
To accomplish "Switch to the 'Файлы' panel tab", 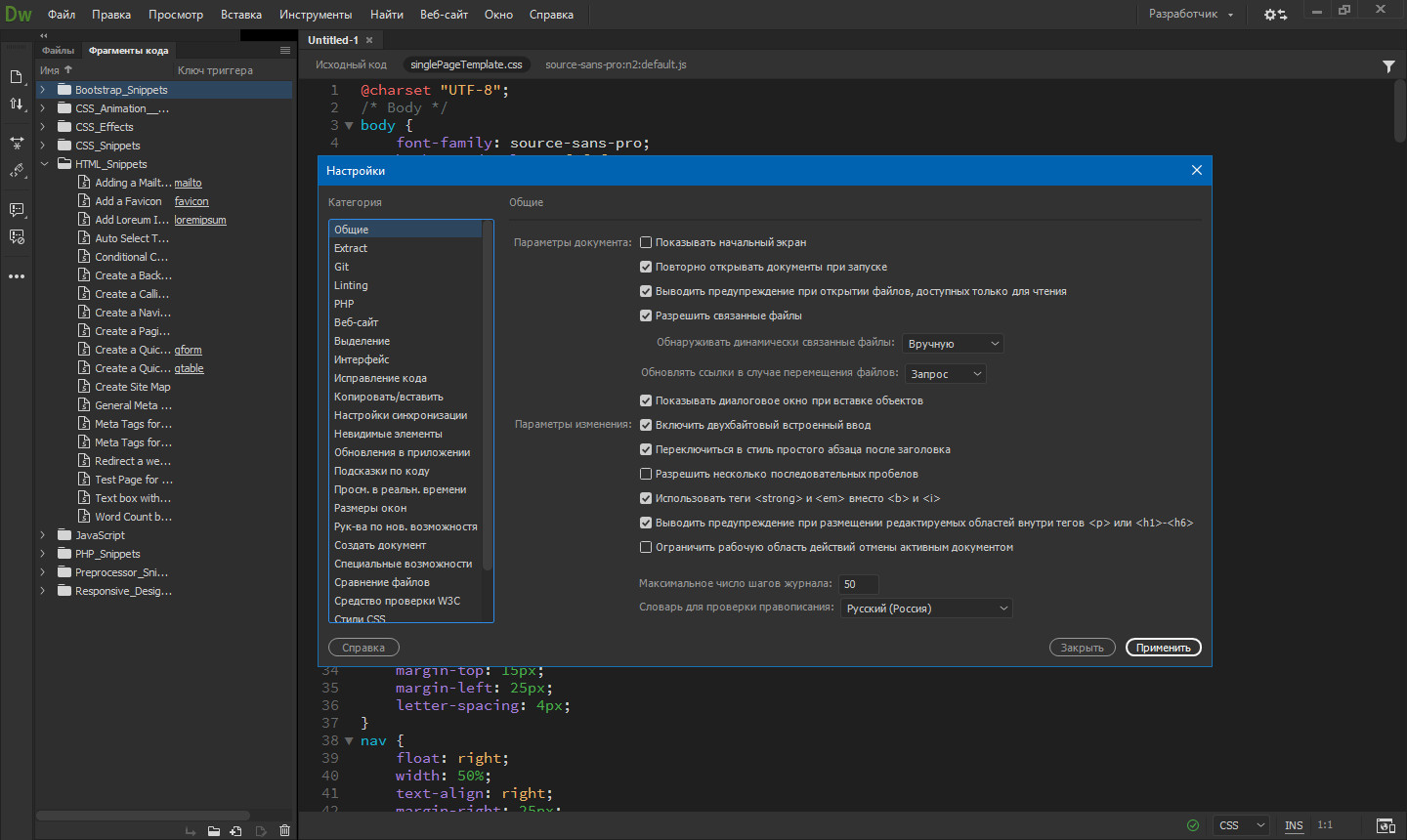I will click(x=58, y=51).
